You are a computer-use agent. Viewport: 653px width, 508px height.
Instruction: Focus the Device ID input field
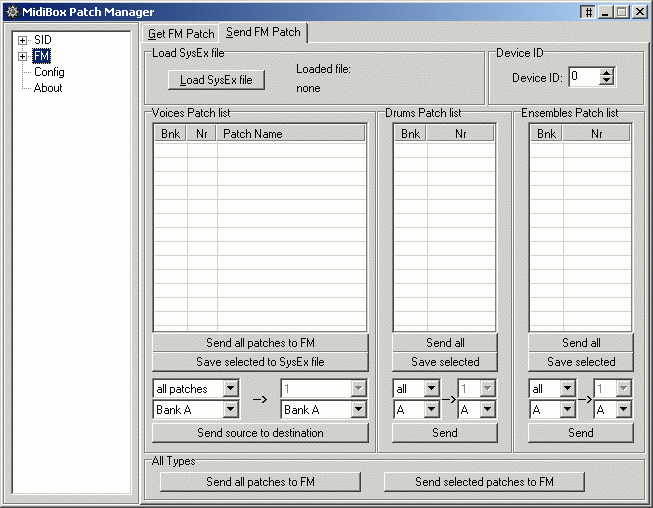tap(584, 77)
